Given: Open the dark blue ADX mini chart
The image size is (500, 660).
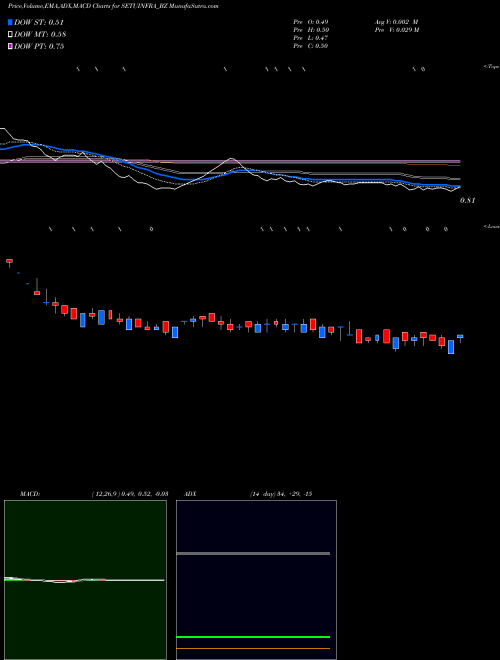Looking at the screenshot, I should [x=256, y=580].
